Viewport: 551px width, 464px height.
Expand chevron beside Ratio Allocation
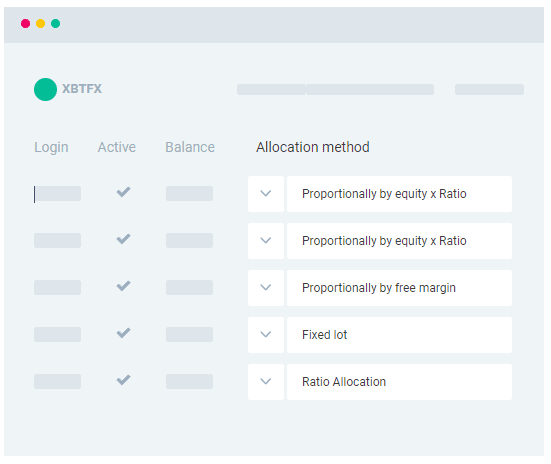point(266,382)
